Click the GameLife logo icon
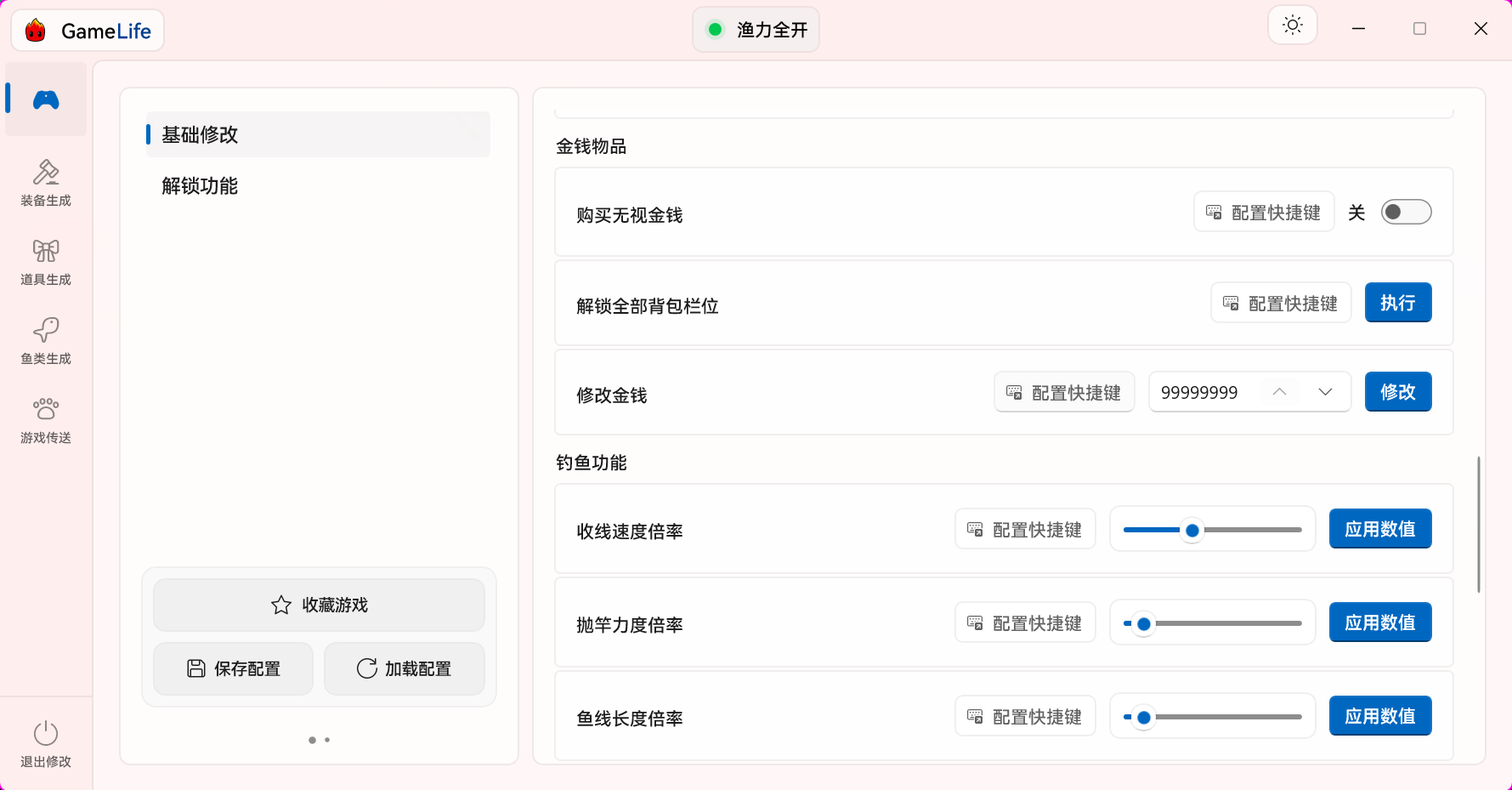 [36, 31]
